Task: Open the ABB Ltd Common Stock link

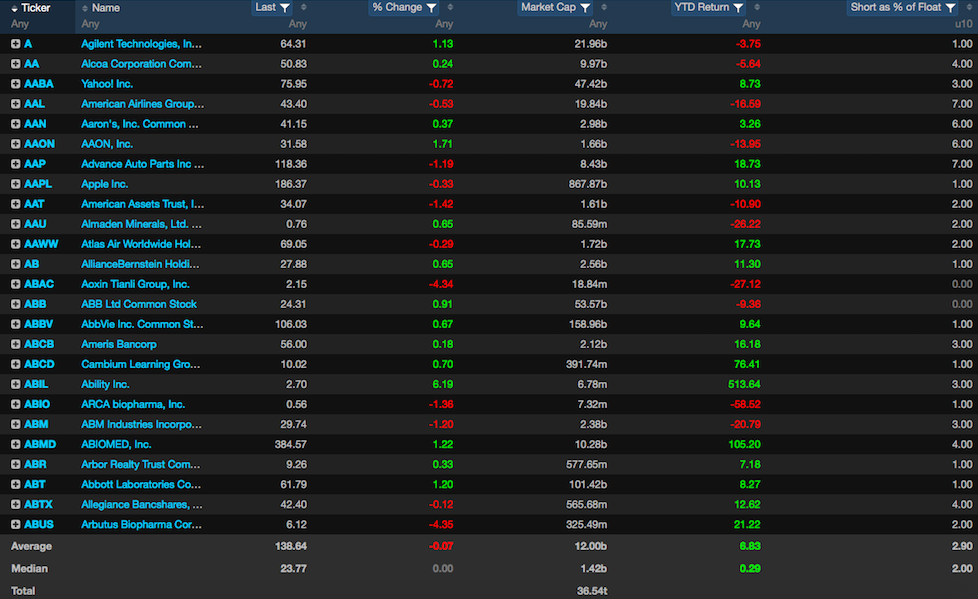Action: pyautogui.click(x=139, y=304)
